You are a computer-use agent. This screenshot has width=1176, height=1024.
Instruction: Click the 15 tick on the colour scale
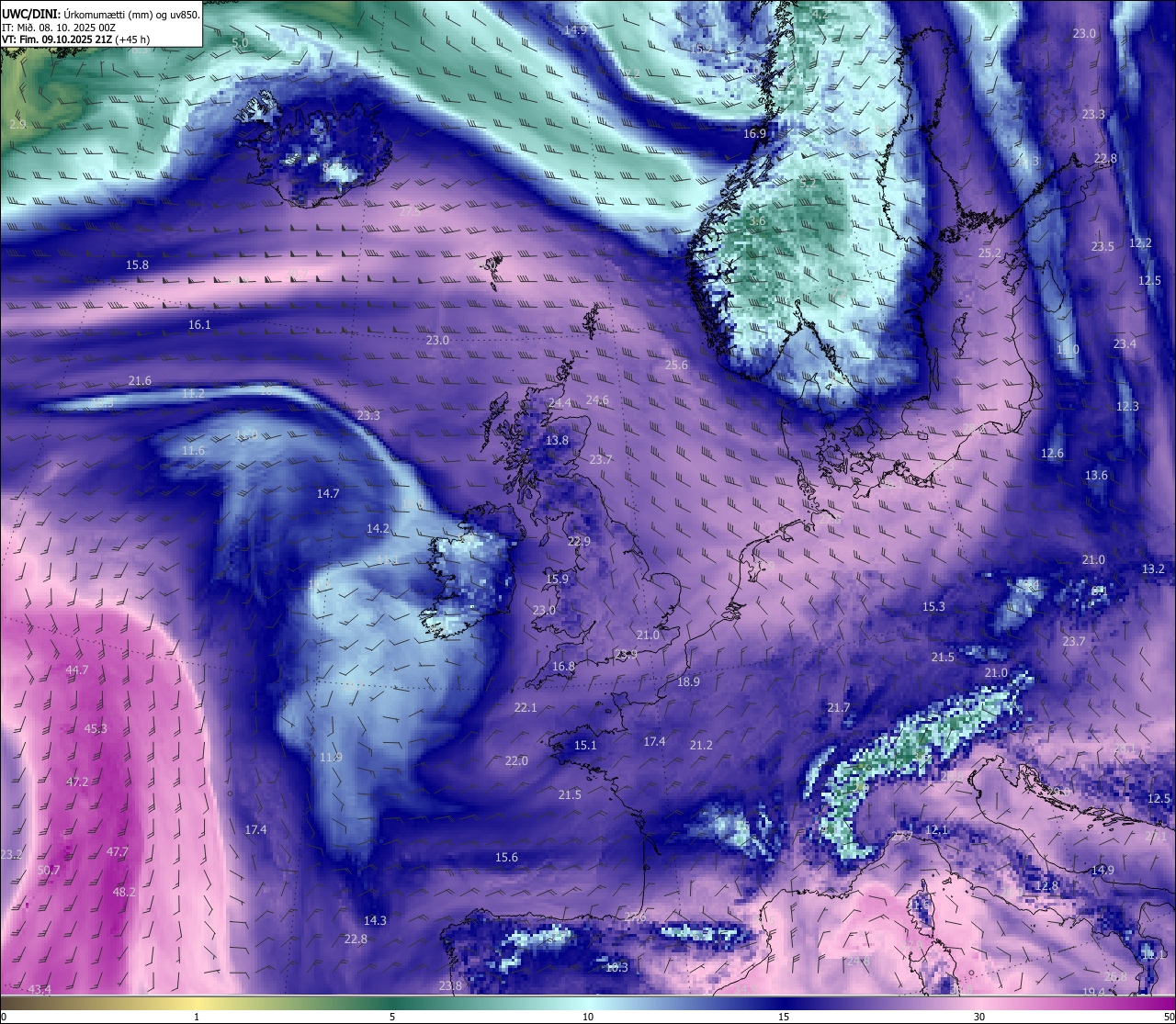(784, 1017)
